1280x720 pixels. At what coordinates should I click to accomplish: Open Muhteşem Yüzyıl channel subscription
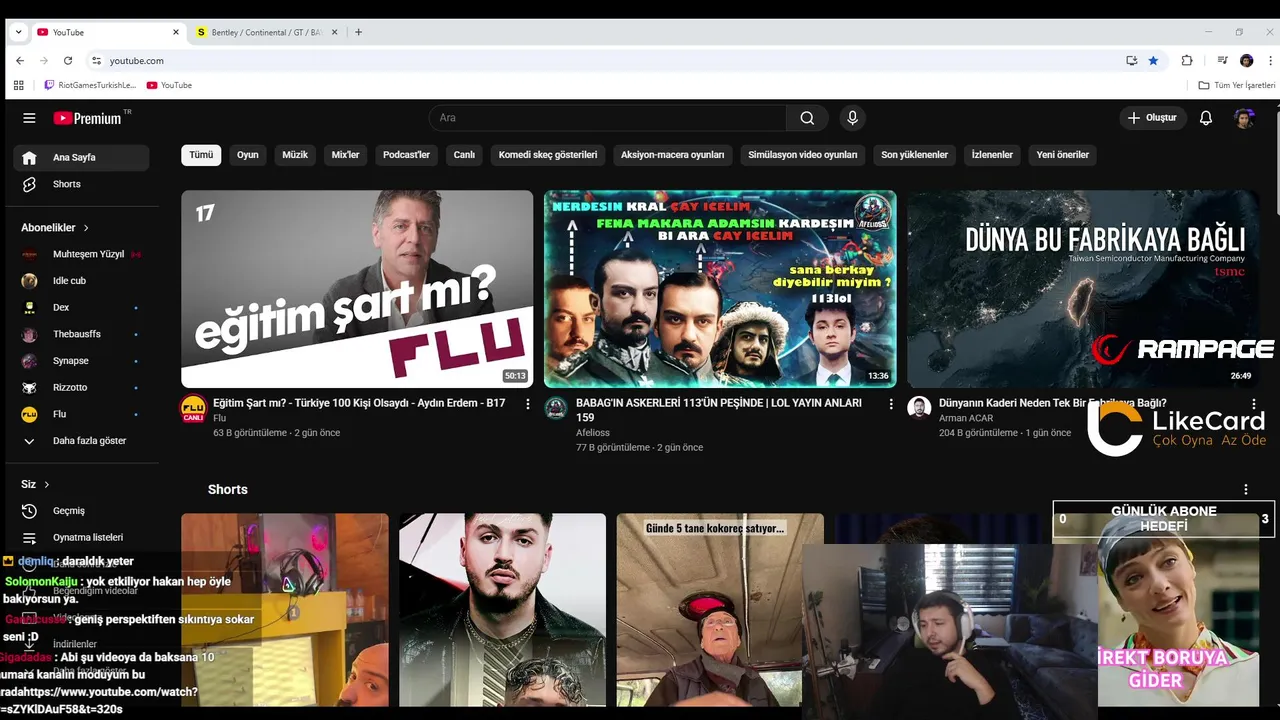coord(81,254)
